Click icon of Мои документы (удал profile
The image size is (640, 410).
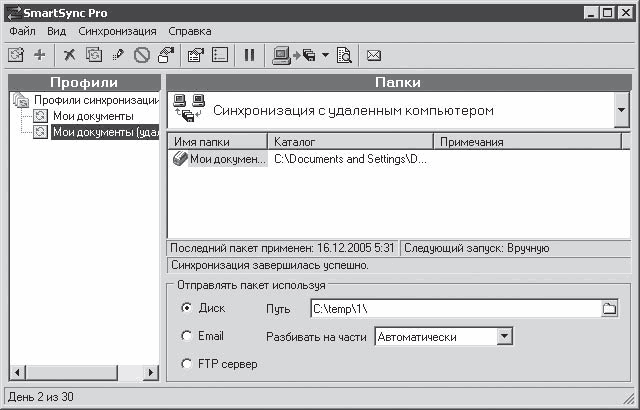[40, 132]
